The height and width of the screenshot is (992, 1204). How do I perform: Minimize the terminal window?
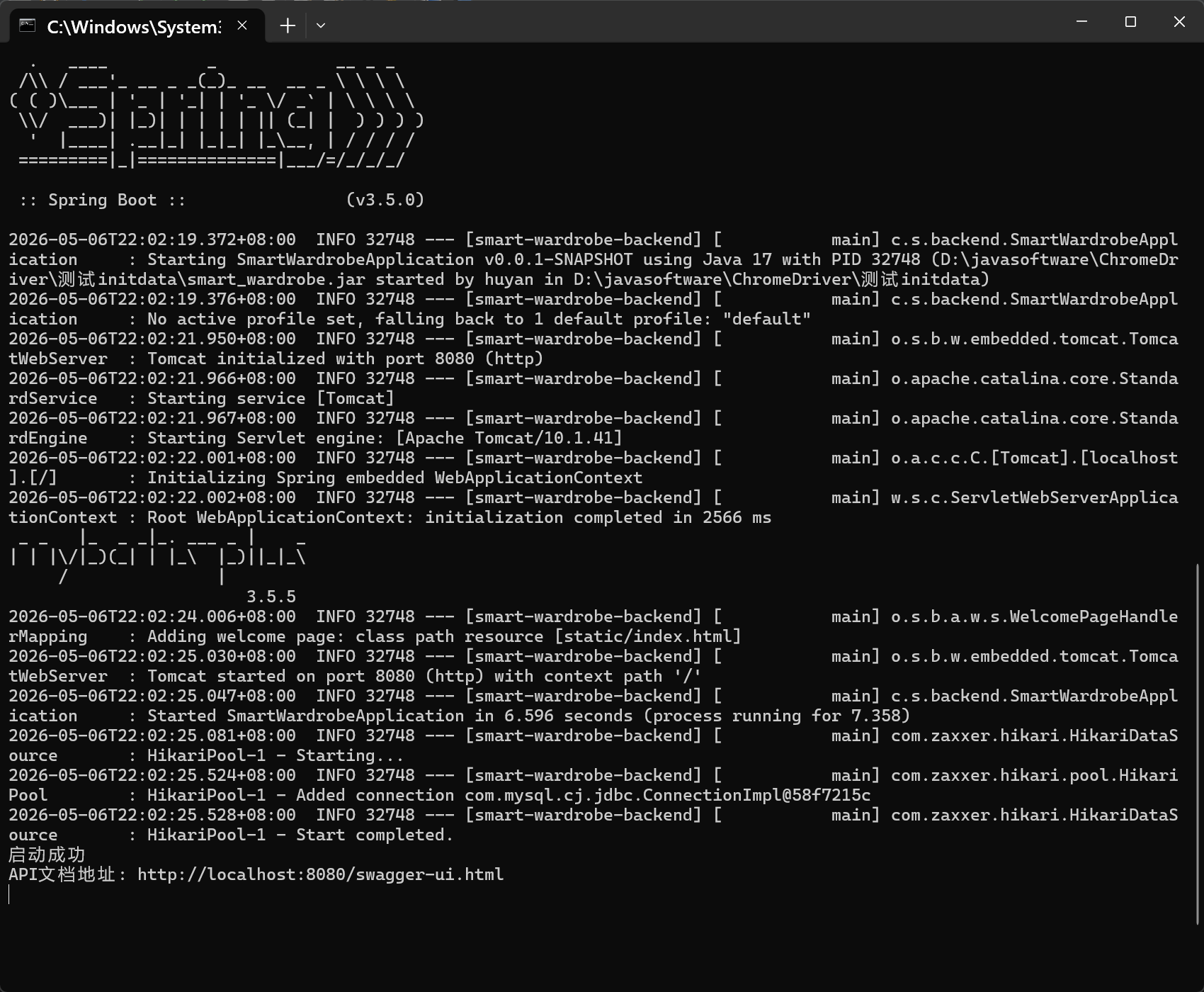click(1081, 22)
